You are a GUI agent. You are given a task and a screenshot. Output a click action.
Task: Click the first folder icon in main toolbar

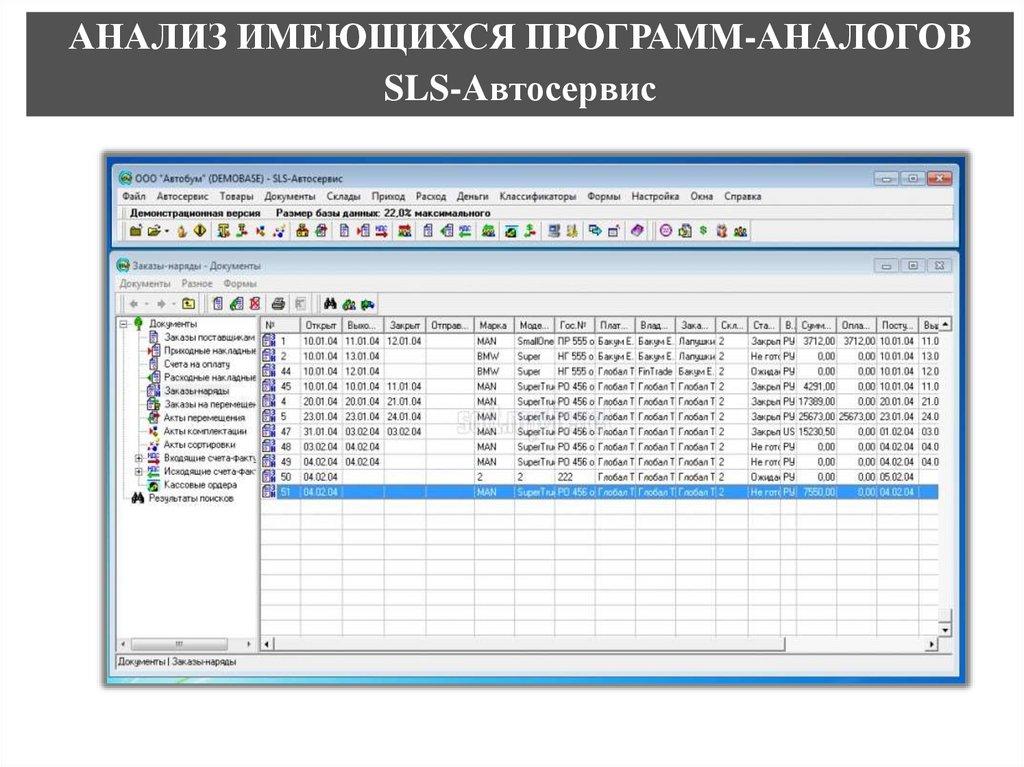136,231
